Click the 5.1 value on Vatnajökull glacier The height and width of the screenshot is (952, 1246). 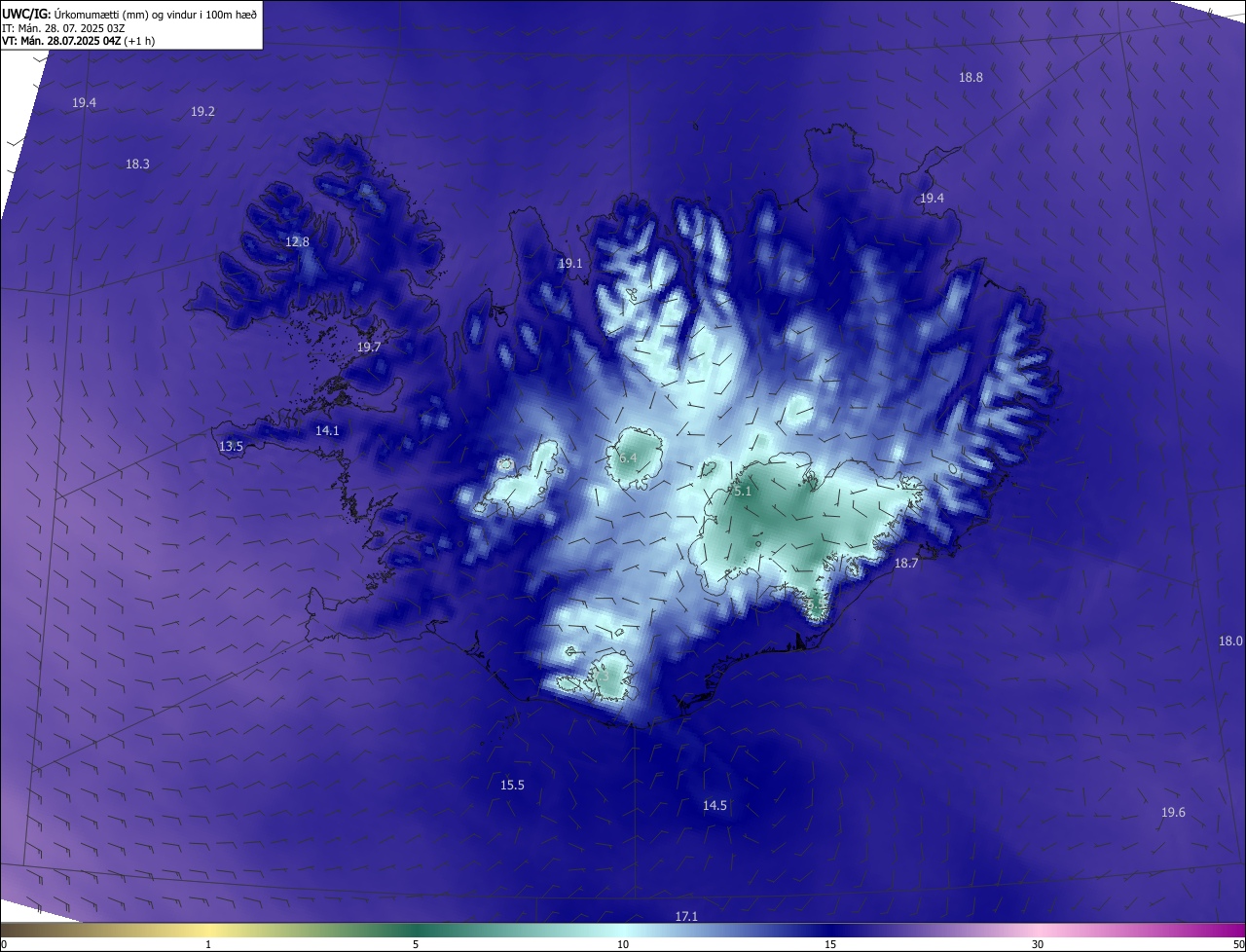click(743, 493)
